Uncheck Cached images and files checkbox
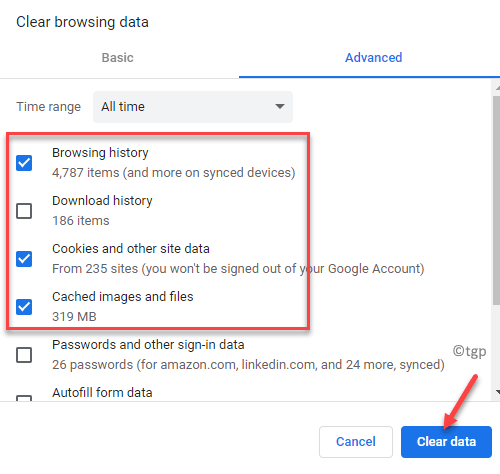 point(24,307)
